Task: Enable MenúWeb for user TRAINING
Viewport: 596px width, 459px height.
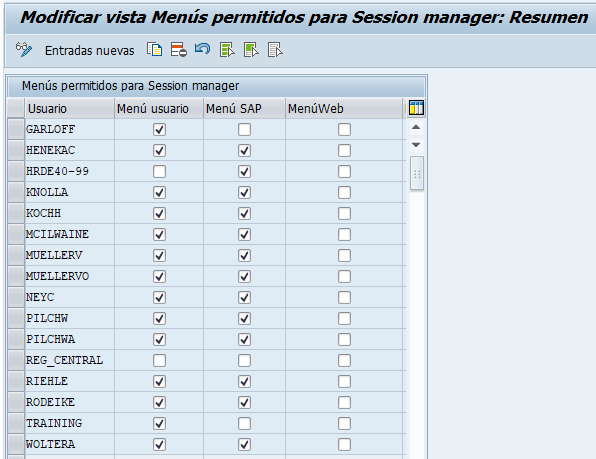Action: [344, 423]
